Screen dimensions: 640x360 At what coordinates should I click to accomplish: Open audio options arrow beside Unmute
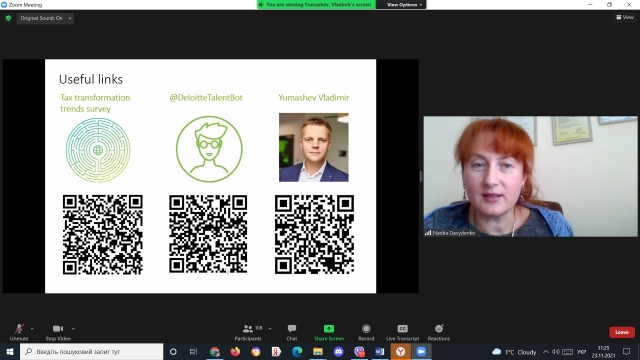coord(32,329)
